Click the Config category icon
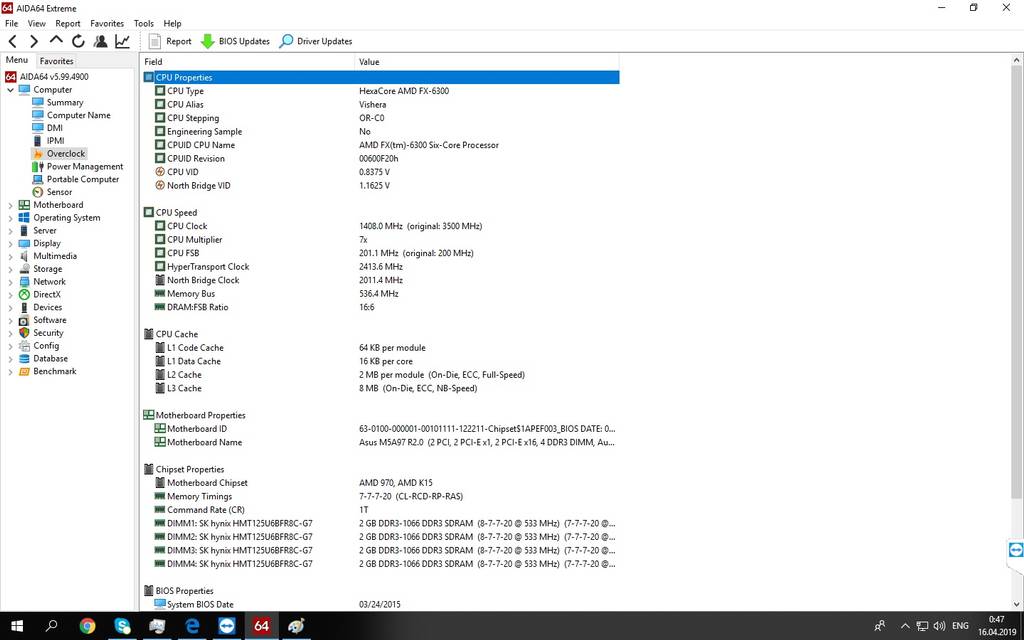This screenshot has height=640, width=1024. point(24,345)
